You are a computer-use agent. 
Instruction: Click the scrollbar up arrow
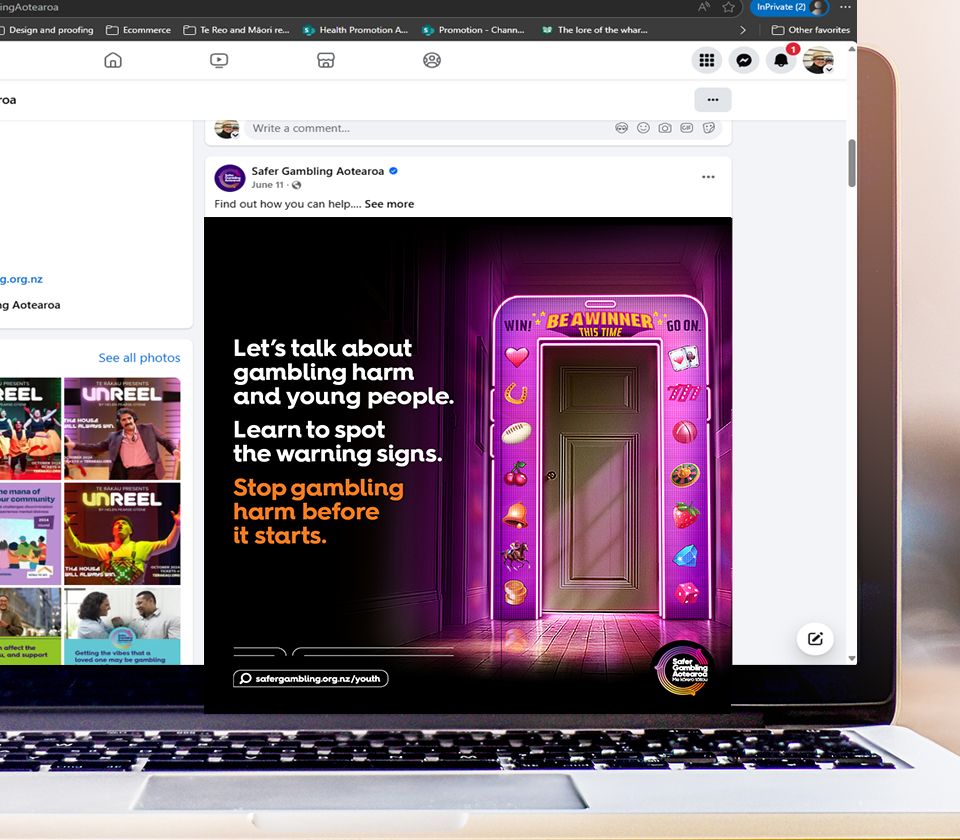click(x=852, y=49)
